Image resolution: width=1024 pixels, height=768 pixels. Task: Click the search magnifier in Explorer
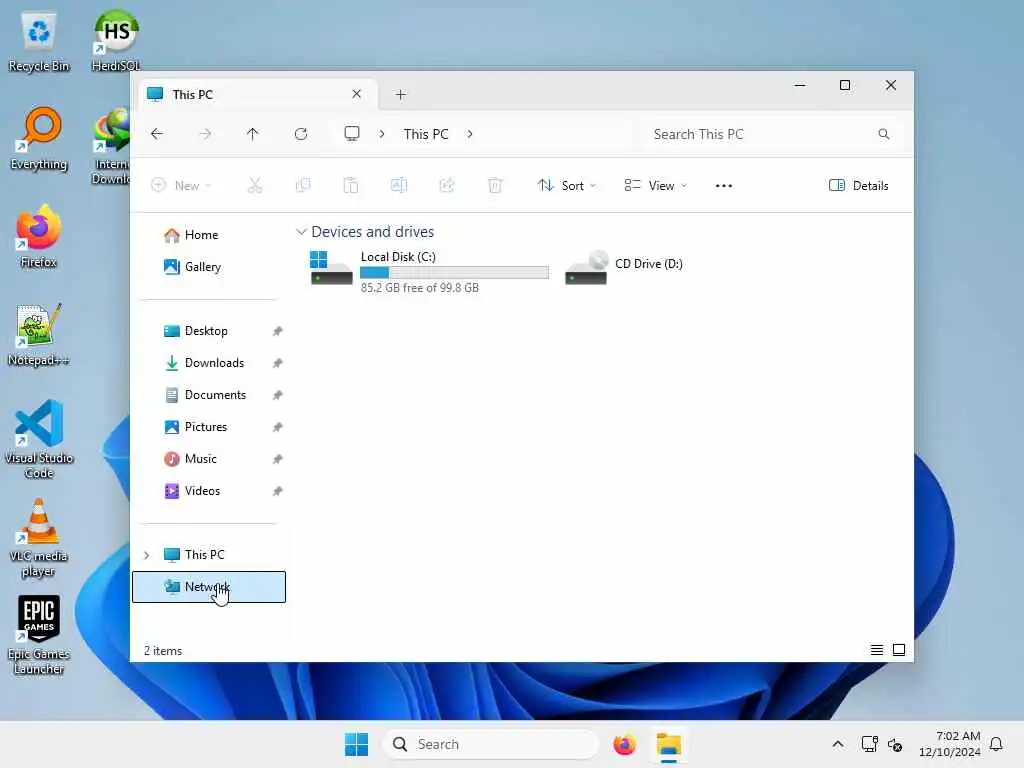tap(884, 134)
